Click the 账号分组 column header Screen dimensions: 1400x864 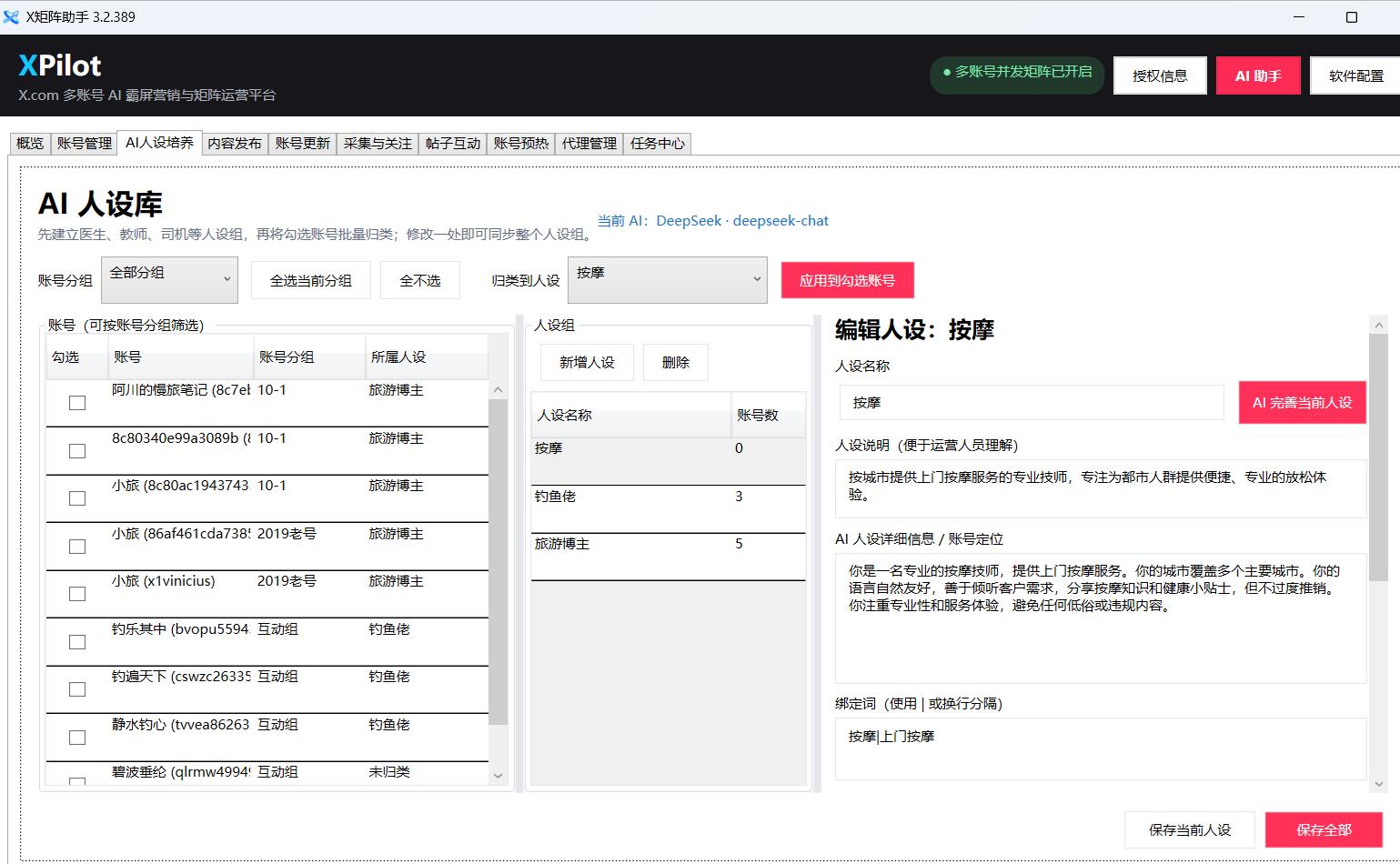click(309, 357)
